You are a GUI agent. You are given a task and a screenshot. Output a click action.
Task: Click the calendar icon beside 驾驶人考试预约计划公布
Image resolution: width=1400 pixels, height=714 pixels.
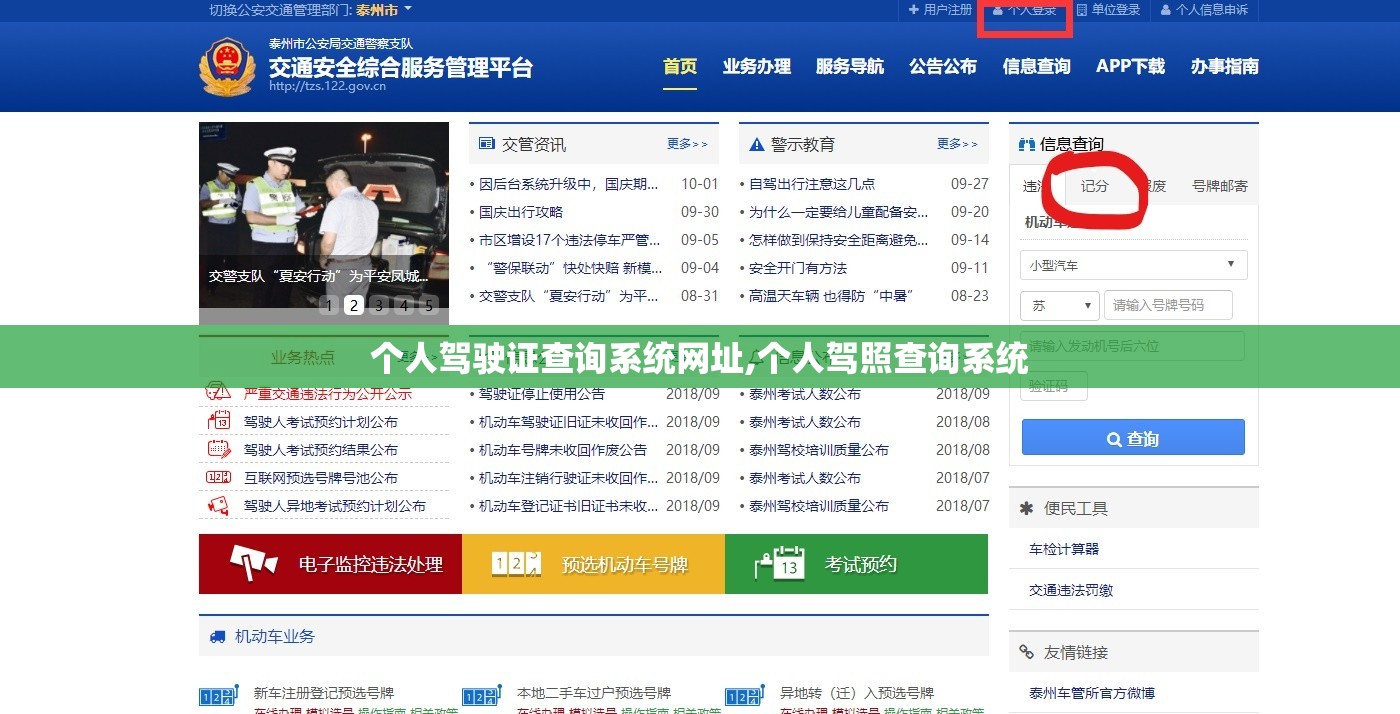(x=218, y=421)
